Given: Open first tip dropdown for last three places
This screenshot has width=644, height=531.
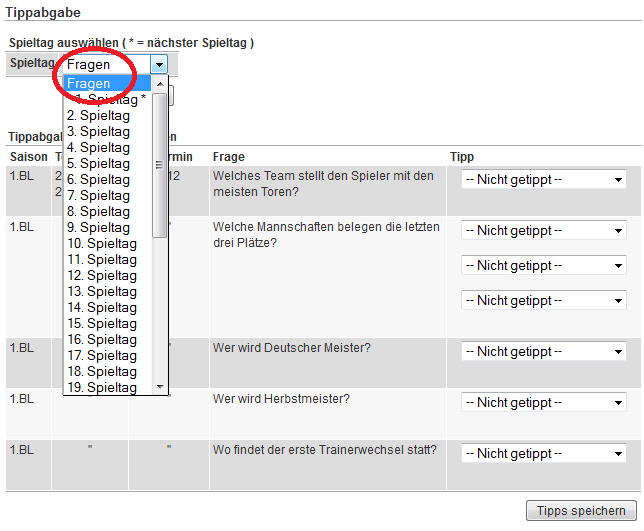Looking at the screenshot, I should click(543, 231).
